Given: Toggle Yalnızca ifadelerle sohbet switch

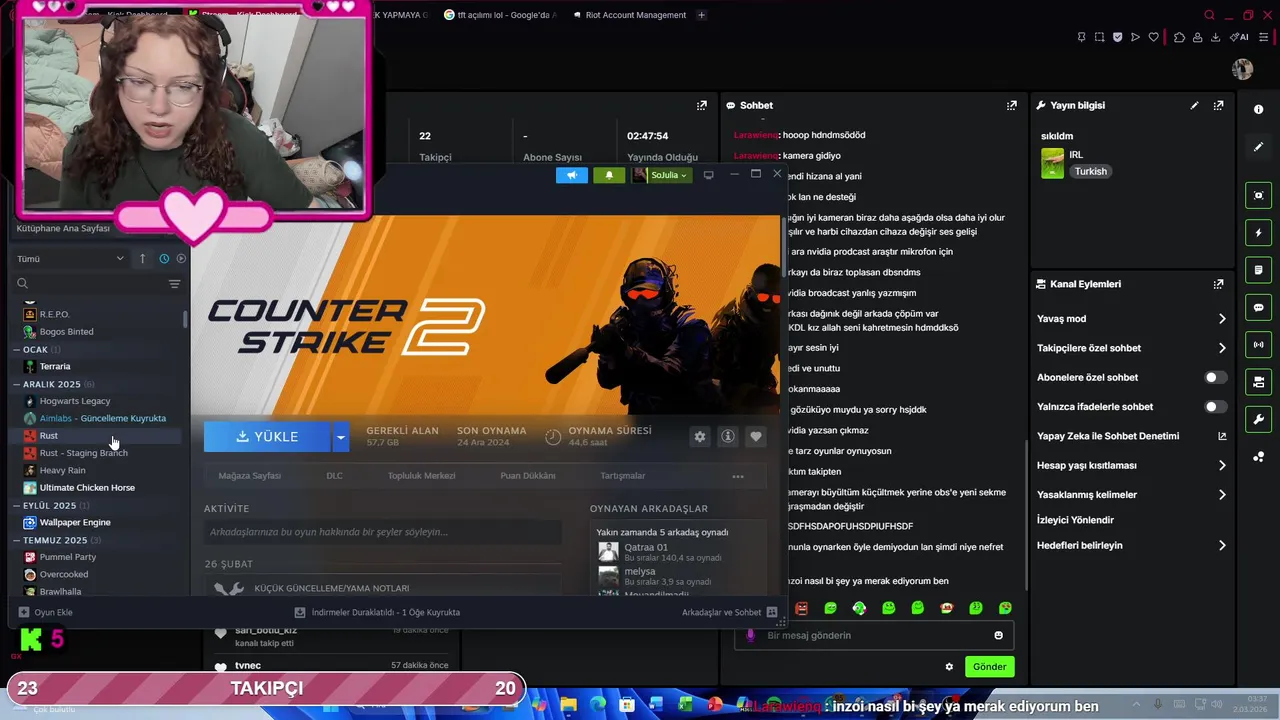Looking at the screenshot, I should [1215, 407].
